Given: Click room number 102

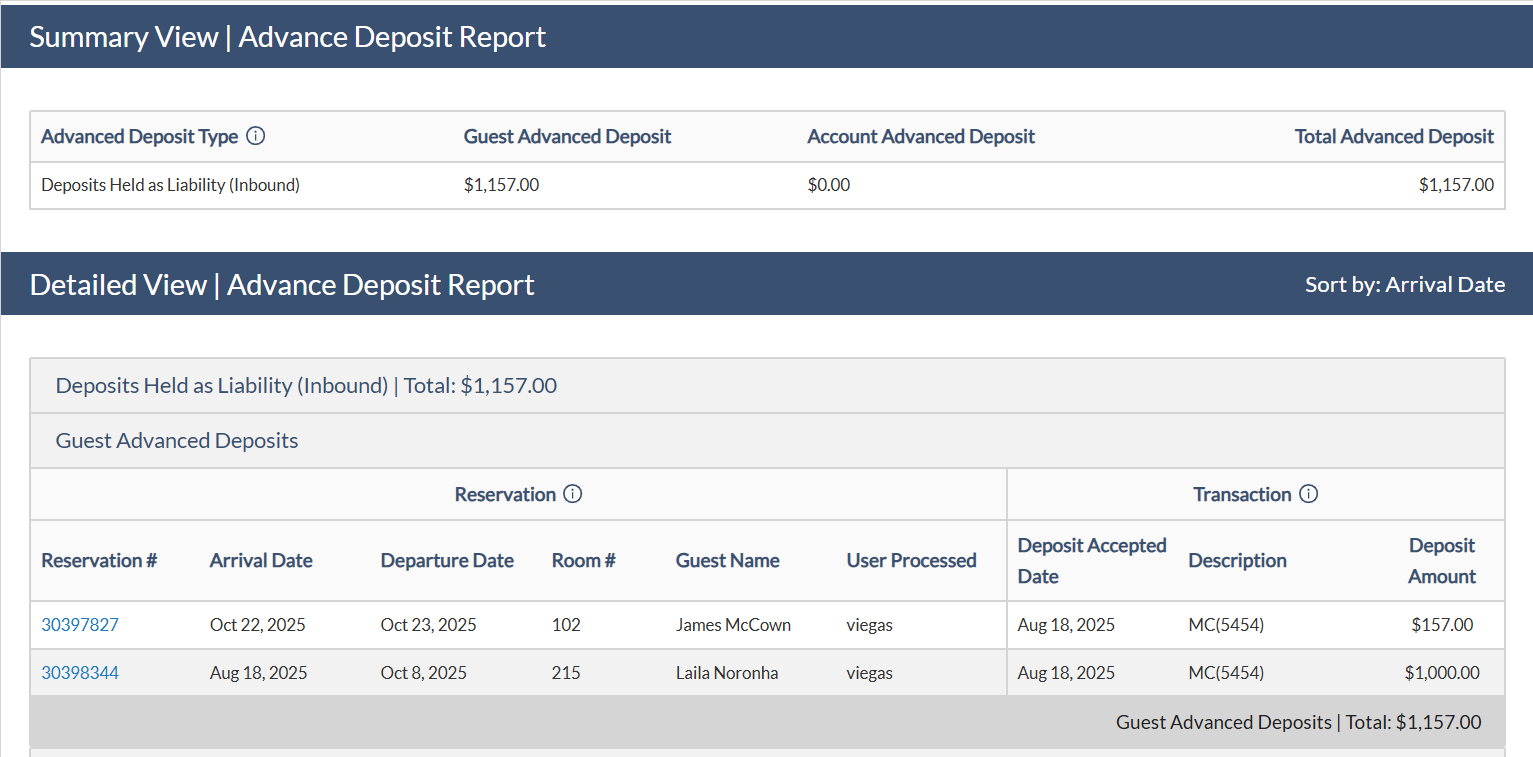Looking at the screenshot, I should pyautogui.click(x=566, y=625).
